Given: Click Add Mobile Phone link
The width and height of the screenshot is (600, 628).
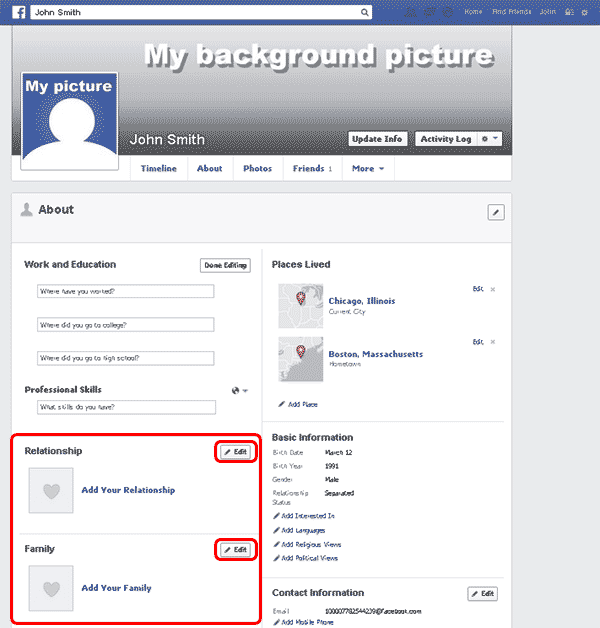Looking at the screenshot, I should (303, 622).
